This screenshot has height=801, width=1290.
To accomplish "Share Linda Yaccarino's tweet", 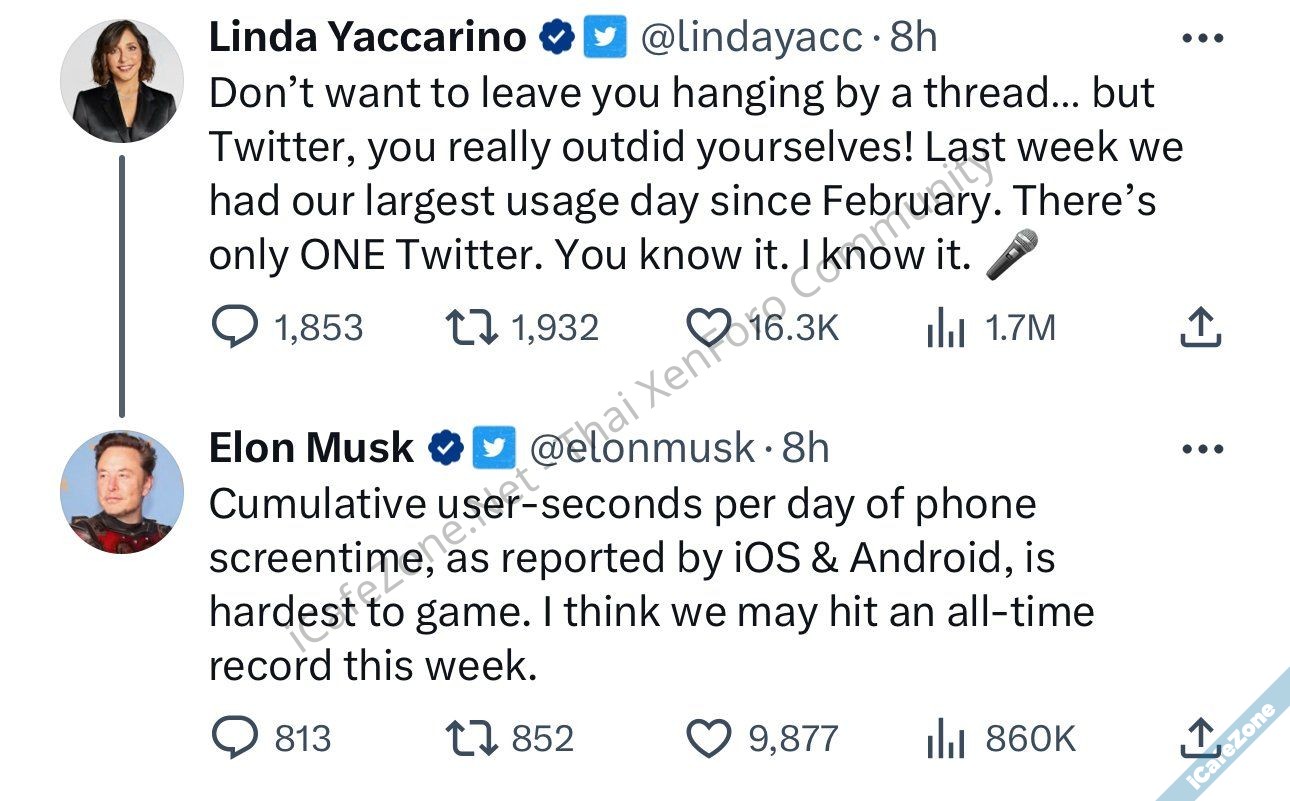I will click(x=1200, y=326).
